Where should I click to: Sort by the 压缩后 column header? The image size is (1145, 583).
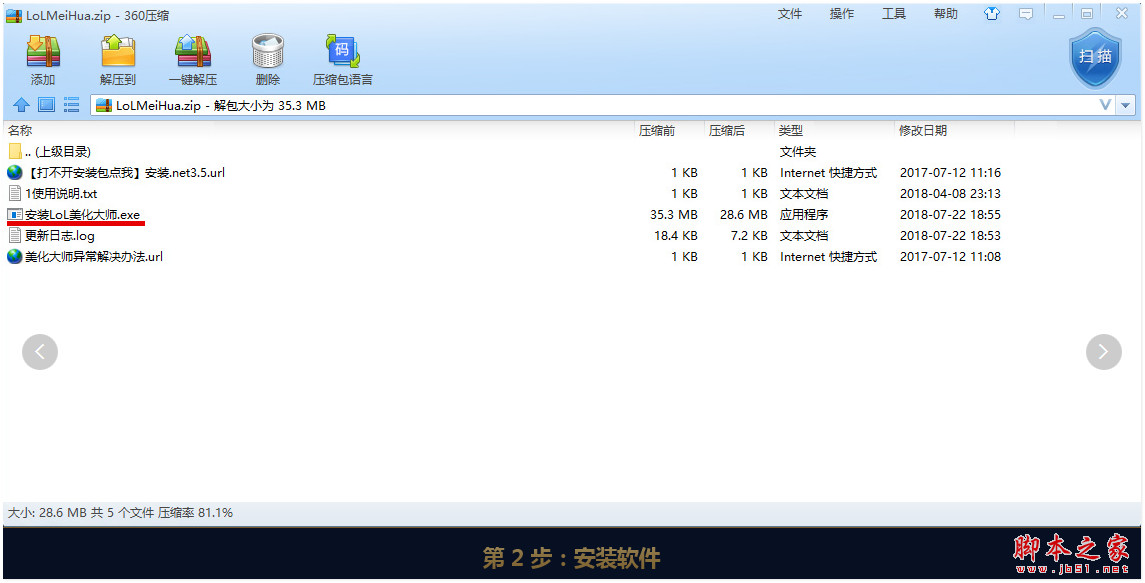(x=727, y=131)
